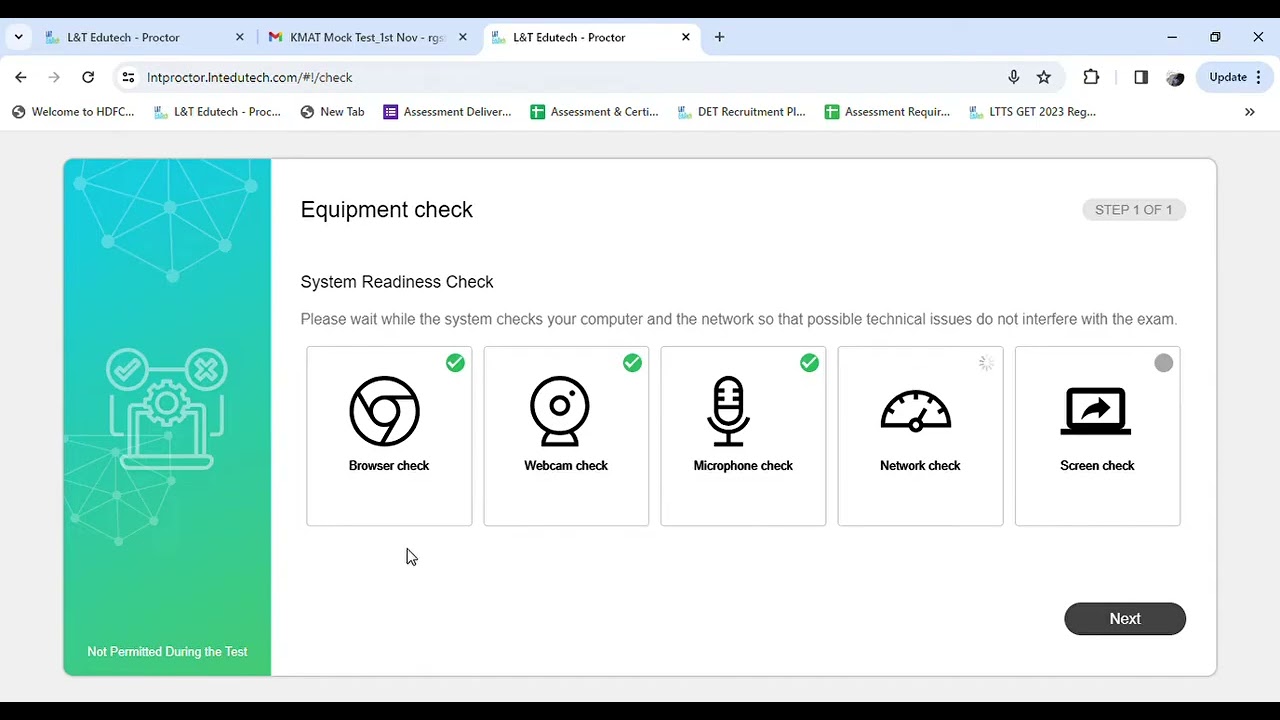
Task: Click the gray status dot on Screen check
Action: tap(1163, 363)
